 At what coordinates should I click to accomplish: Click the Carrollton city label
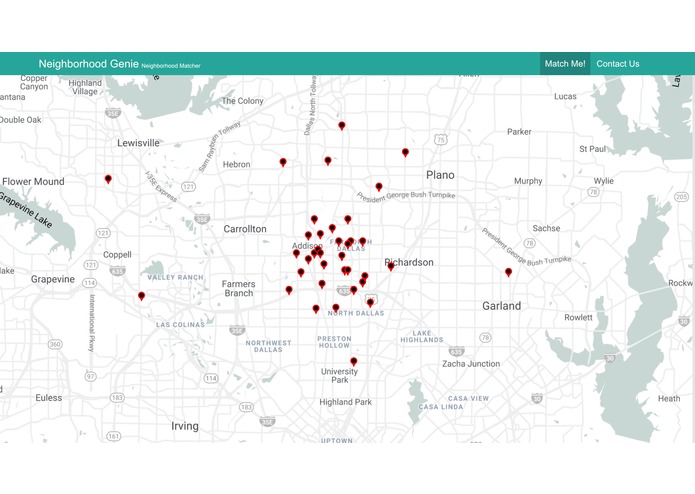[245, 229]
